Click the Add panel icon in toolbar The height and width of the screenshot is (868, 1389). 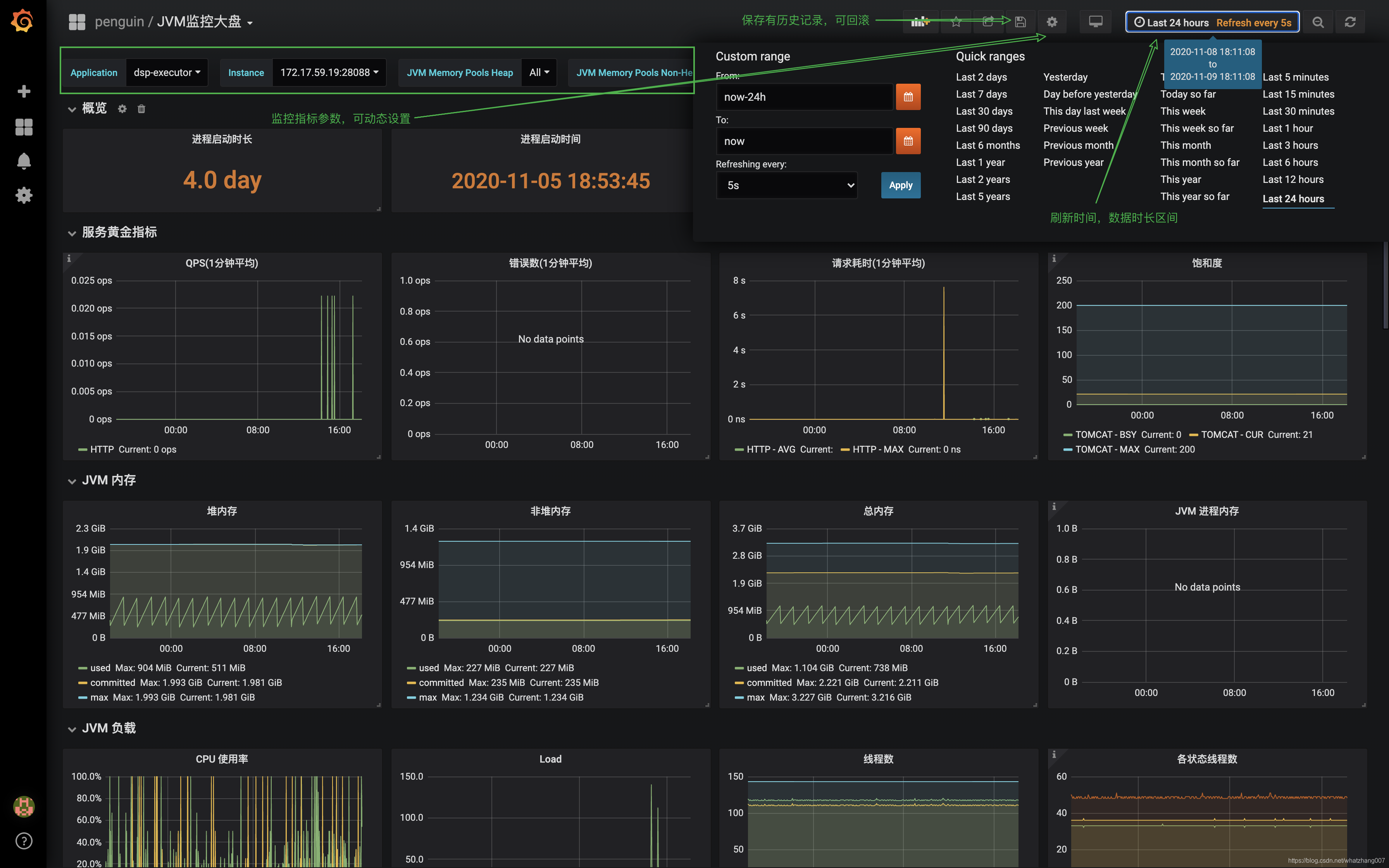(920, 22)
